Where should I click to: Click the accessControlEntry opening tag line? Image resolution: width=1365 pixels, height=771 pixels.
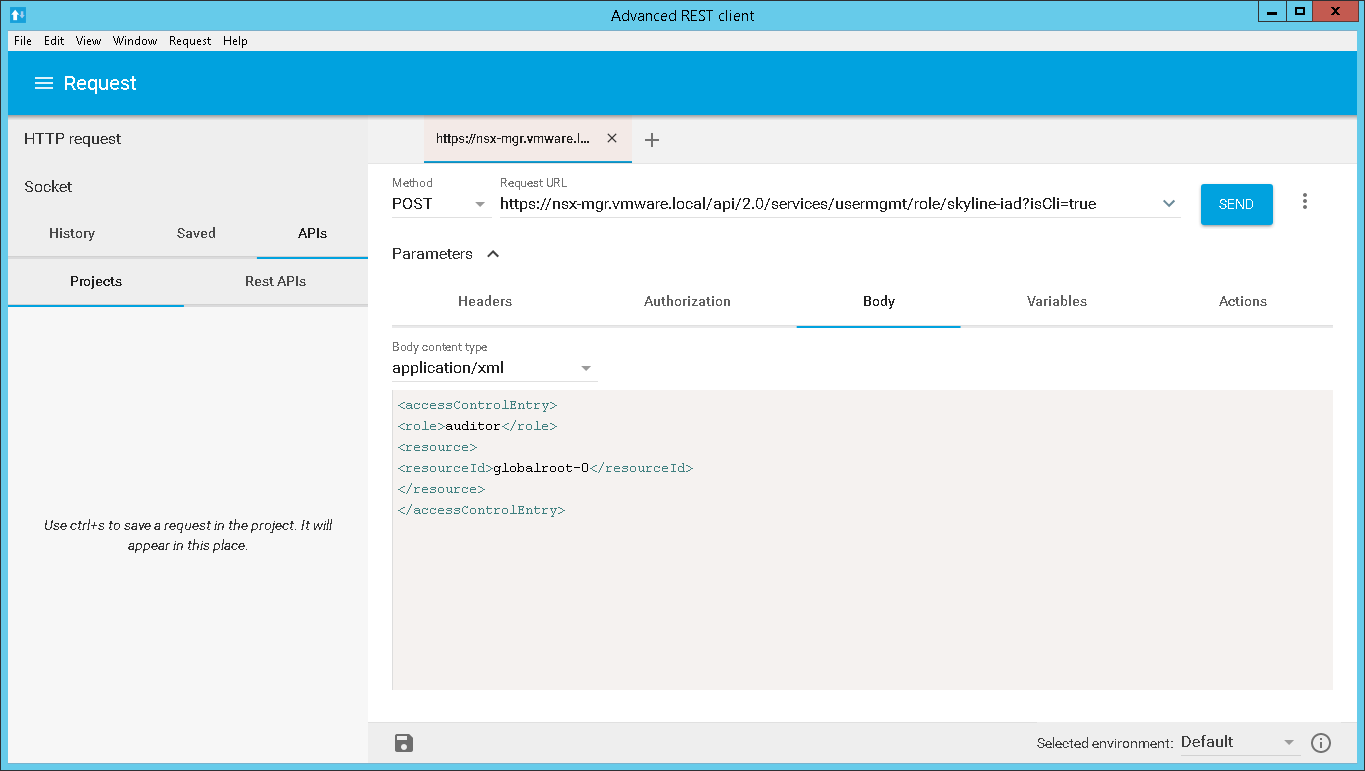click(477, 405)
